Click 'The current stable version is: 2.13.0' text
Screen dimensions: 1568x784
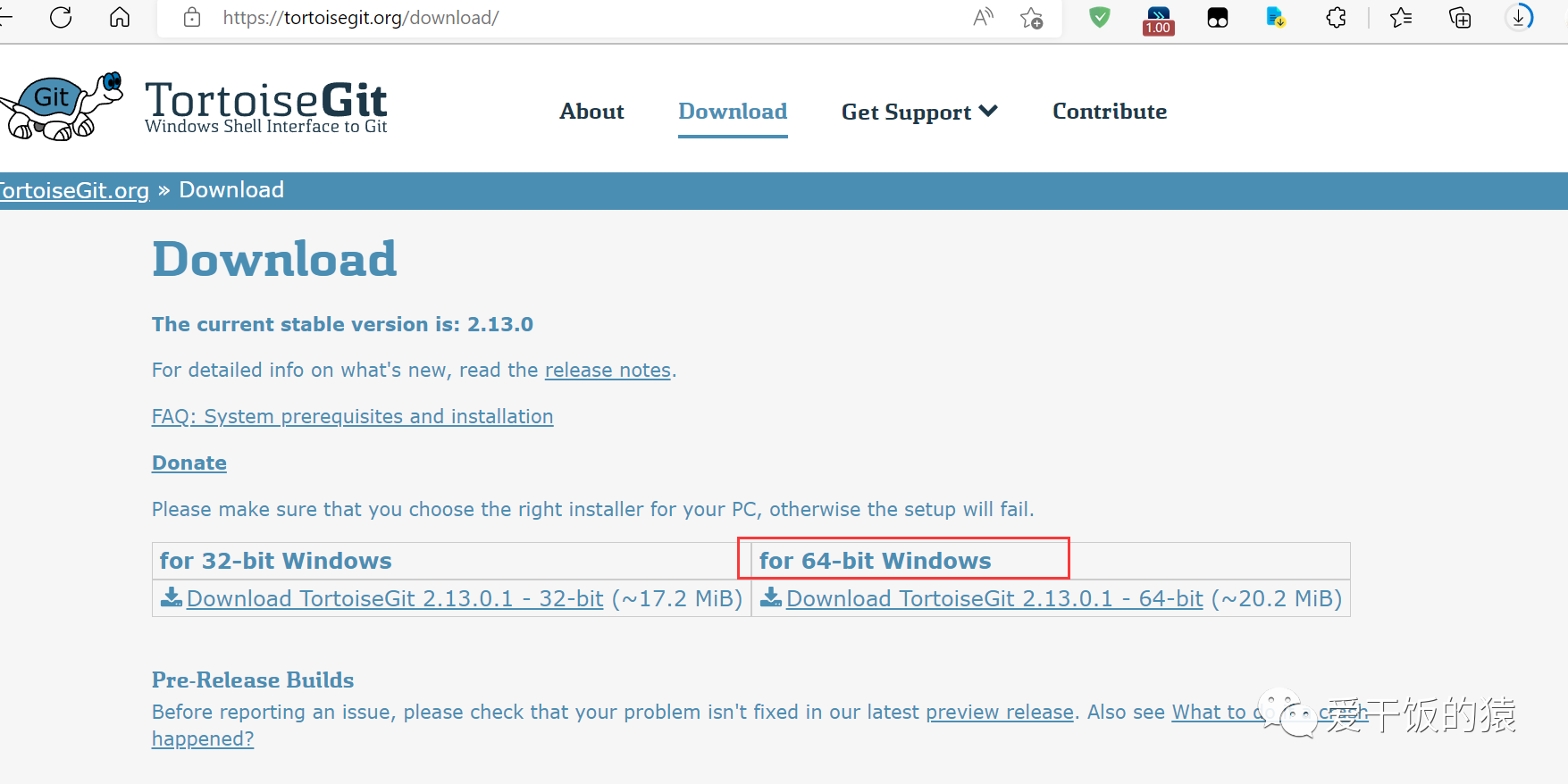[342, 324]
